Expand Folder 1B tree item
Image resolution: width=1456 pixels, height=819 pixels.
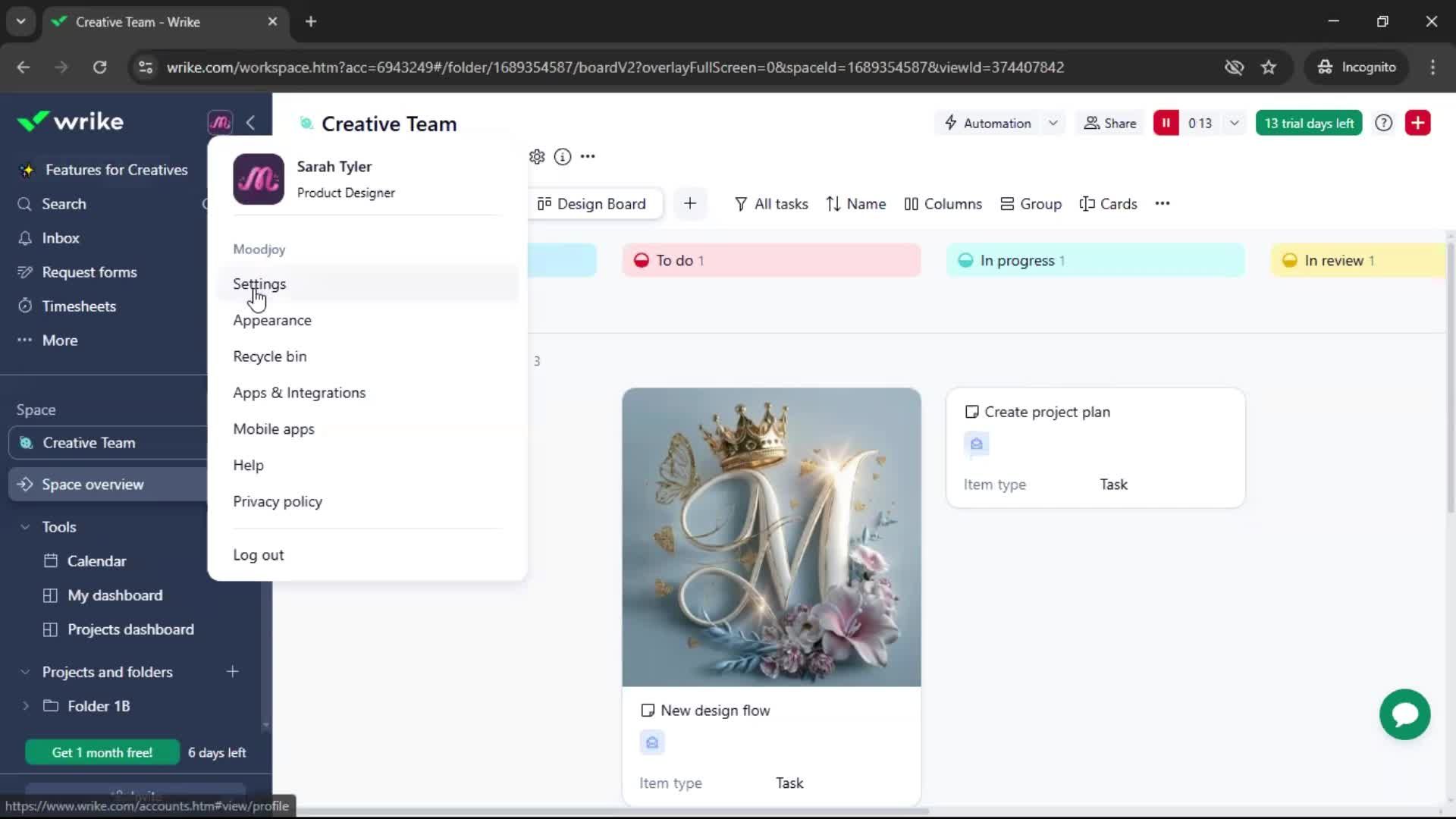[x=26, y=706]
